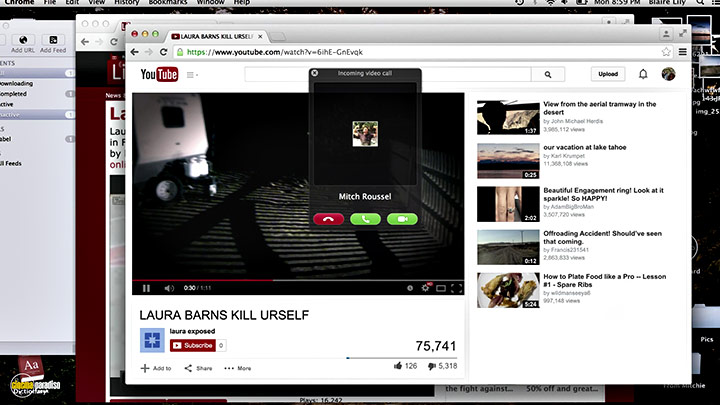Open 'our vacation at lake tahoe' title
Viewport: 720px width, 405px height.
(585, 147)
